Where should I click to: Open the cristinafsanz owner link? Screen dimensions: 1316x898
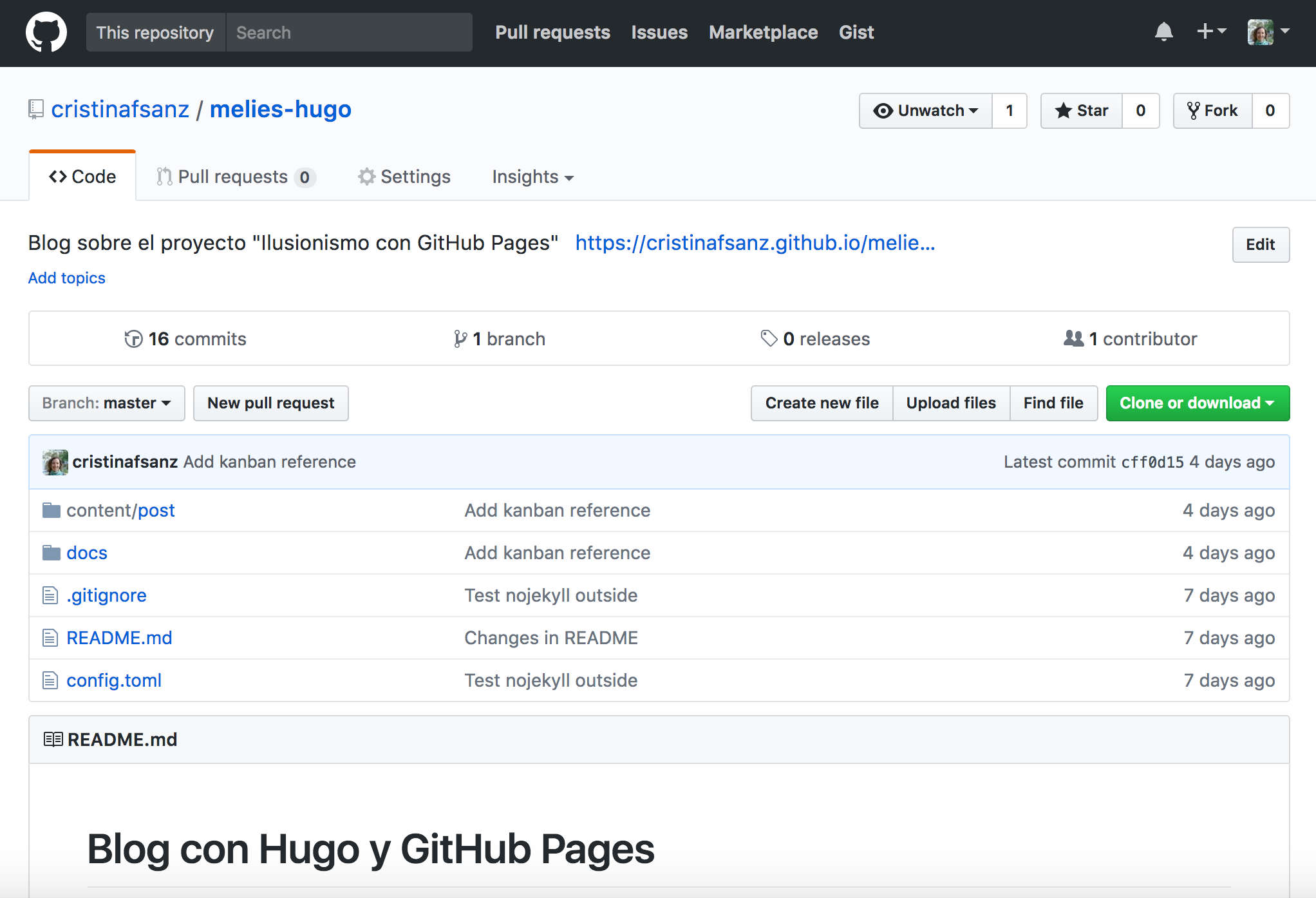tap(120, 110)
